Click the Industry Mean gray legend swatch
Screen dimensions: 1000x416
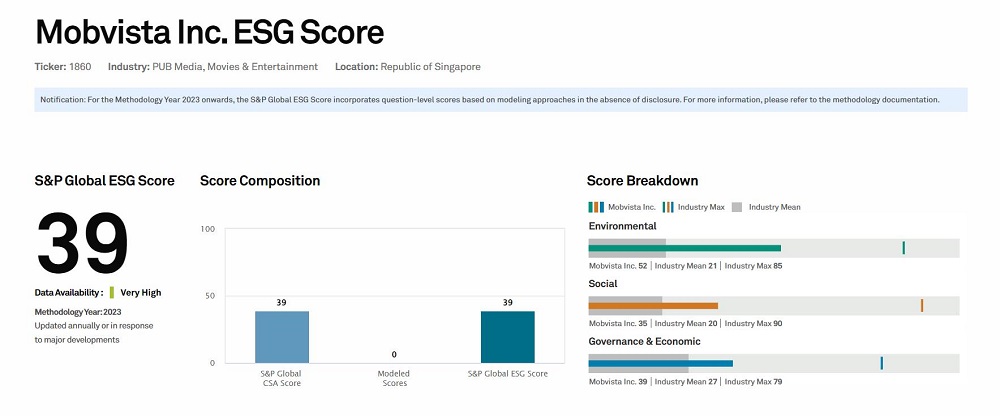click(737, 207)
